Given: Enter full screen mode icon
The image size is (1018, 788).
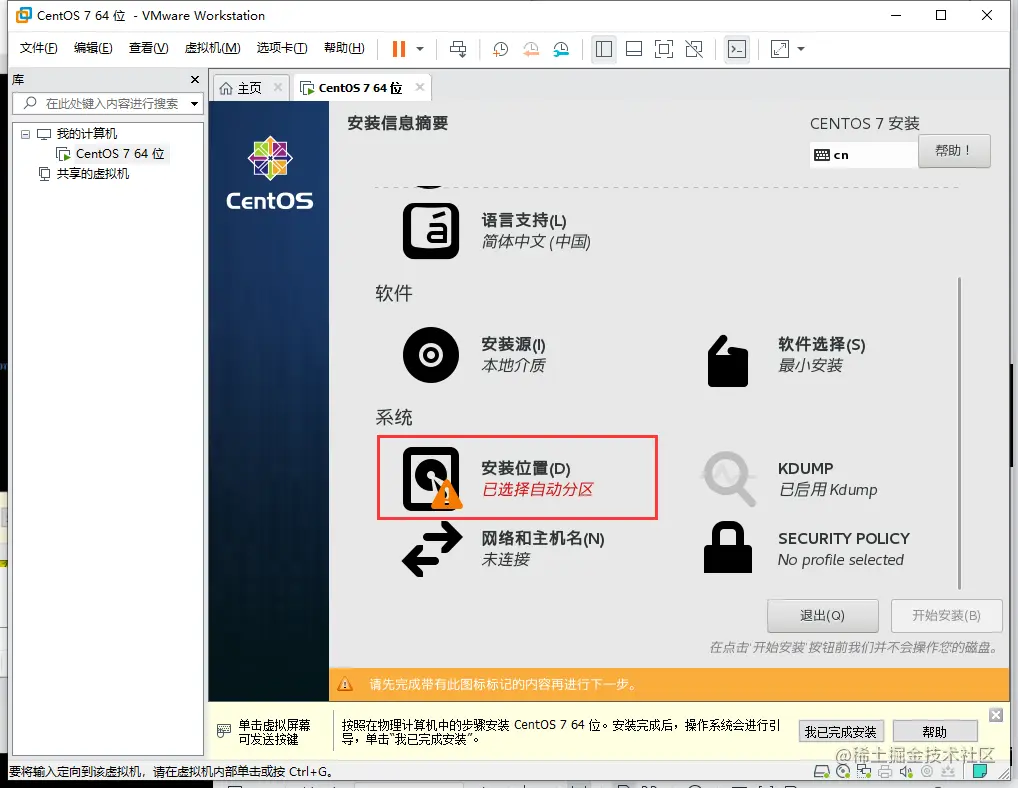Looking at the screenshot, I should (664, 49).
